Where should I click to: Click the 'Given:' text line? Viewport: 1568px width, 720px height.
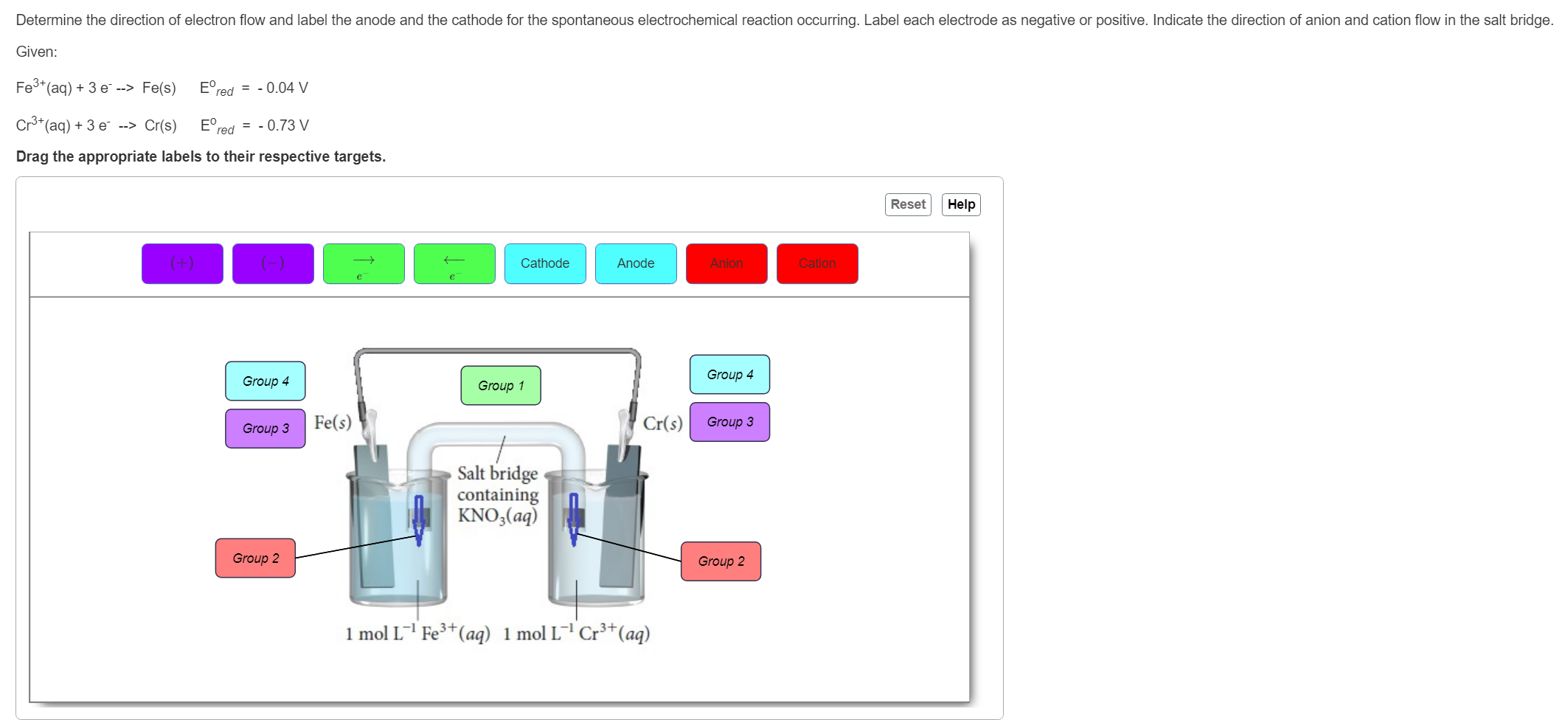36,52
